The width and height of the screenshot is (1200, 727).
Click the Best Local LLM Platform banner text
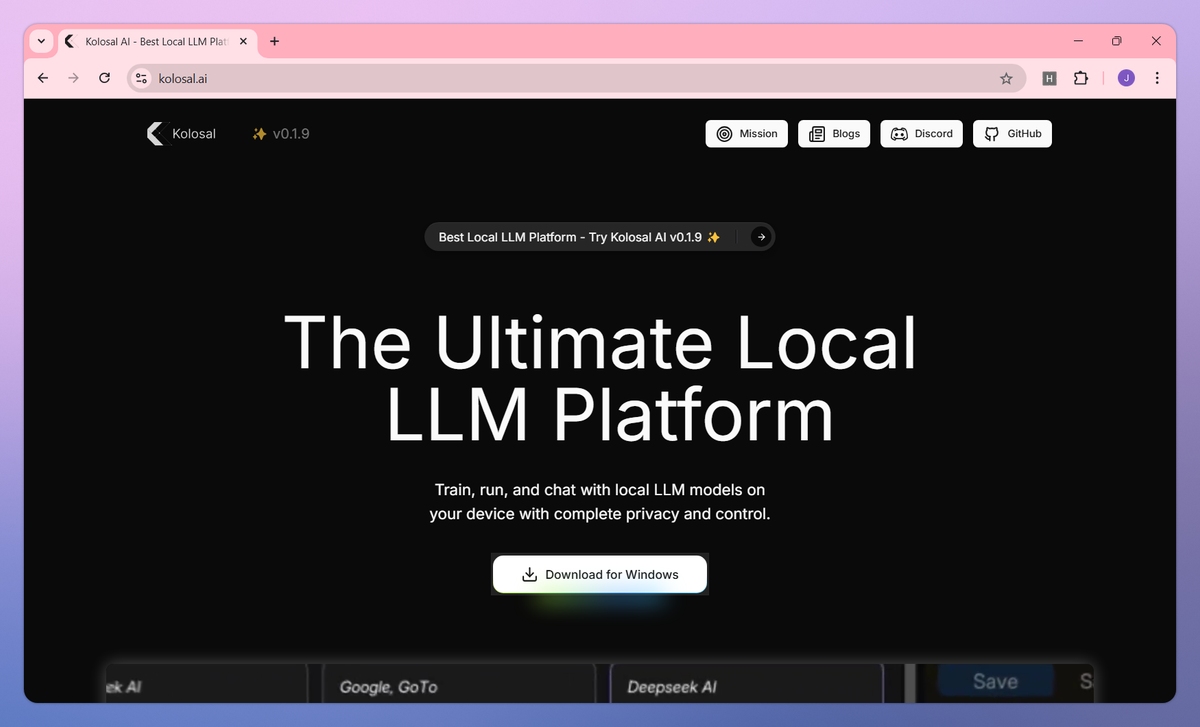pyautogui.click(x=580, y=237)
